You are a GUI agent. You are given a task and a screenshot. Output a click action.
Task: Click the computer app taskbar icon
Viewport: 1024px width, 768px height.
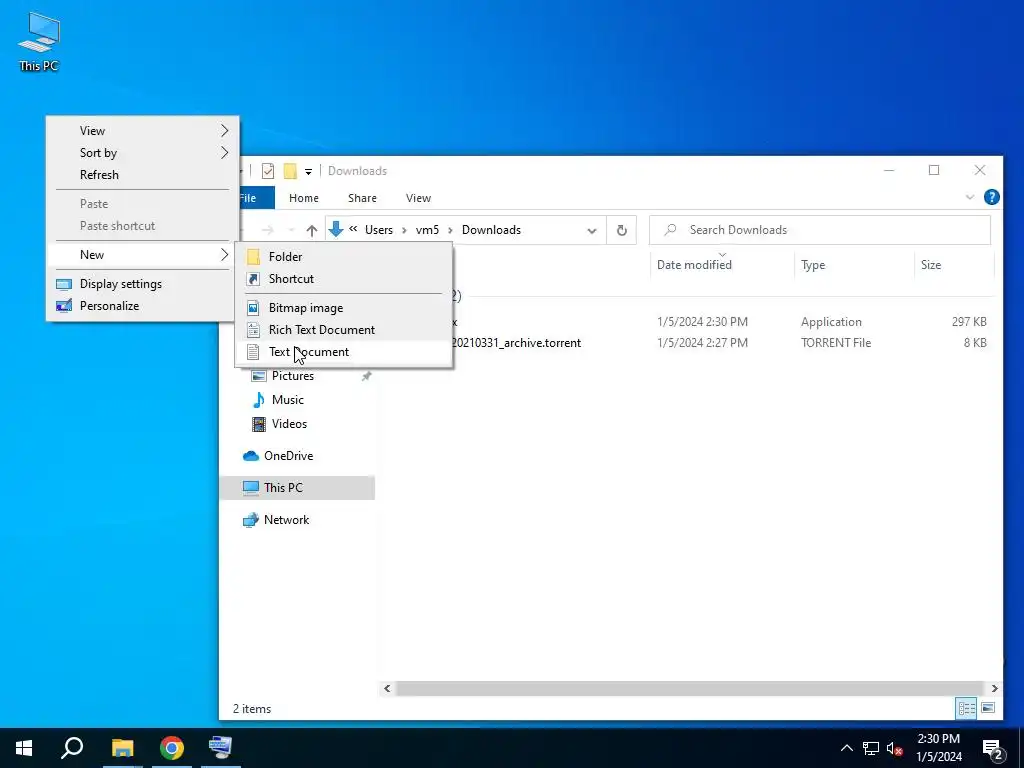[221, 748]
